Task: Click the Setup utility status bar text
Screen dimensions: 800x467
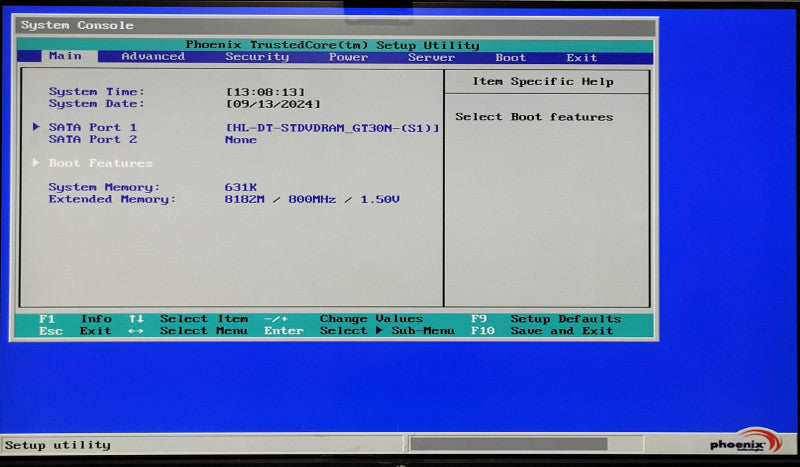Action: pos(58,445)
